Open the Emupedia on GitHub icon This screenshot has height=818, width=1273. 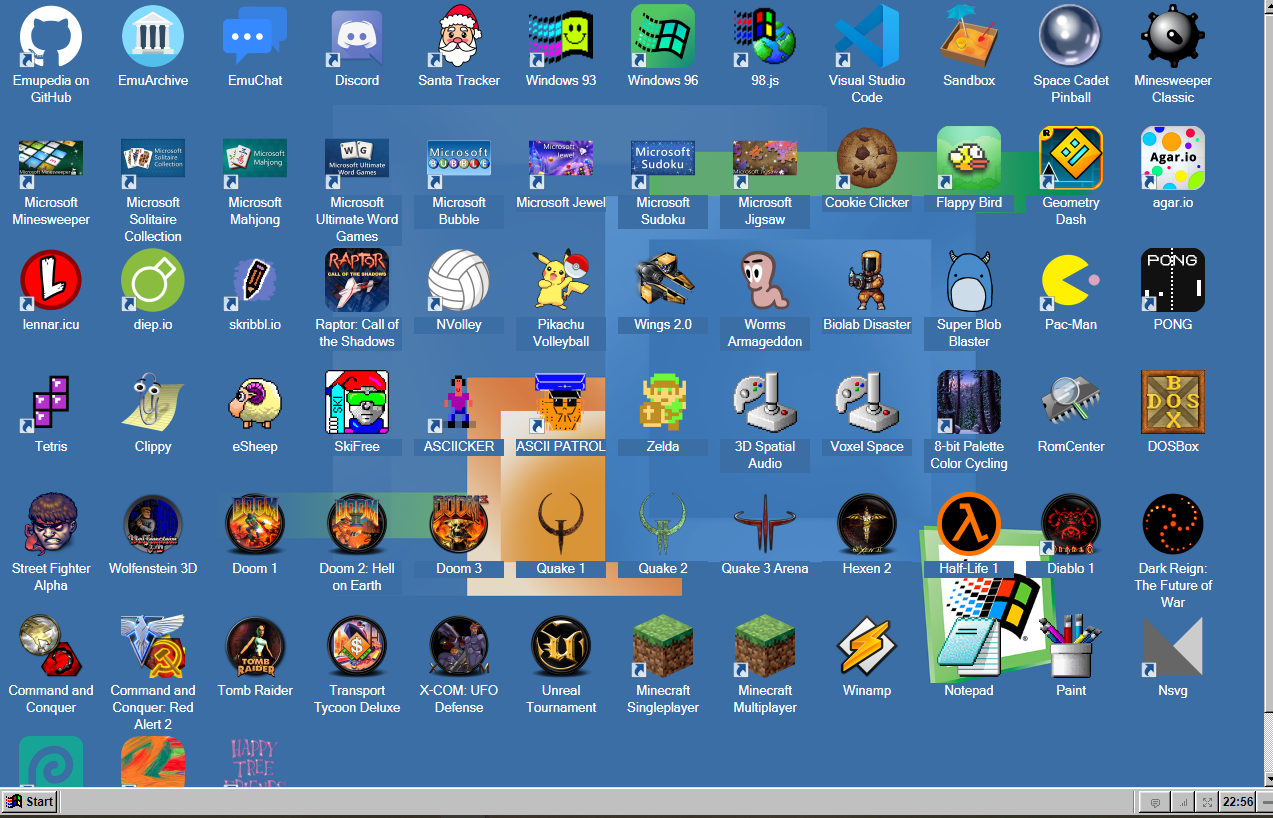click(51, 36)
